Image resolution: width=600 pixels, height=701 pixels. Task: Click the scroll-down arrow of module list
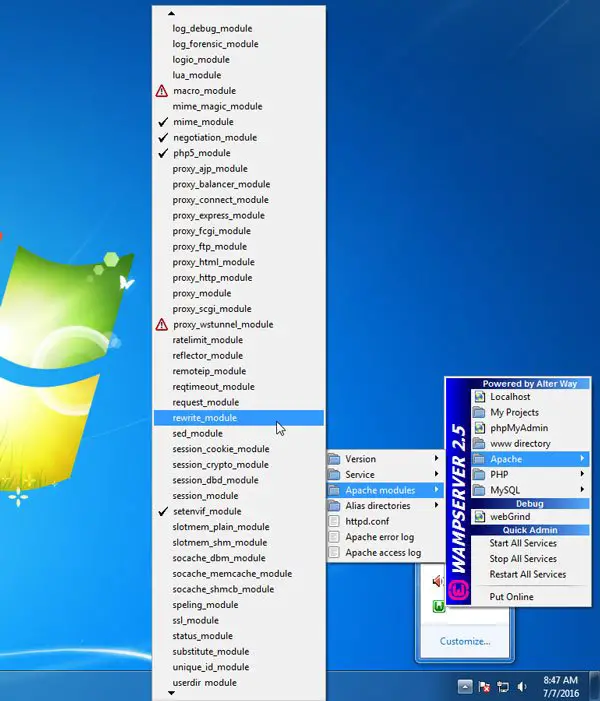[x=171, y=693]
